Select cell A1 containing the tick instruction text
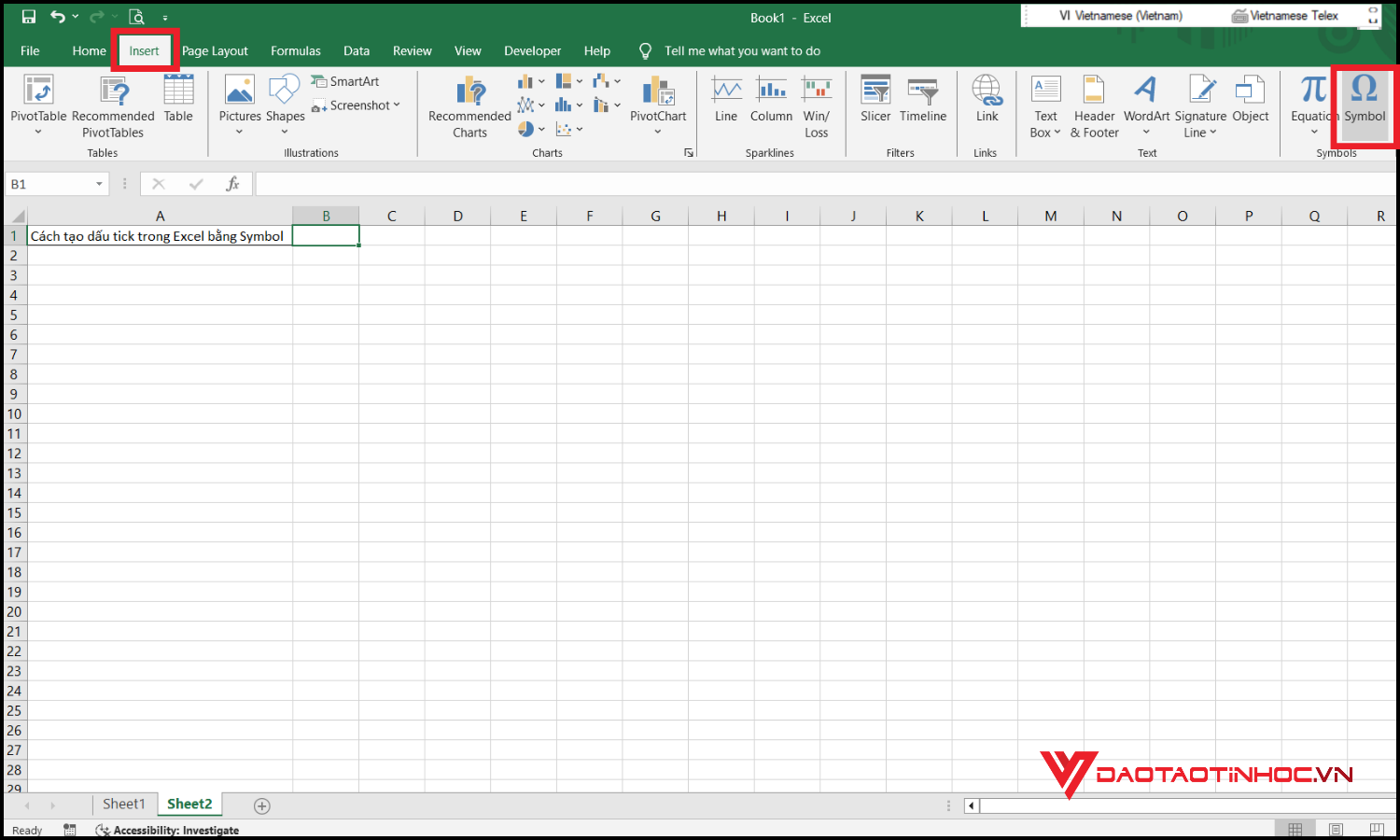 pyautogui.click(x=157, y=235)
